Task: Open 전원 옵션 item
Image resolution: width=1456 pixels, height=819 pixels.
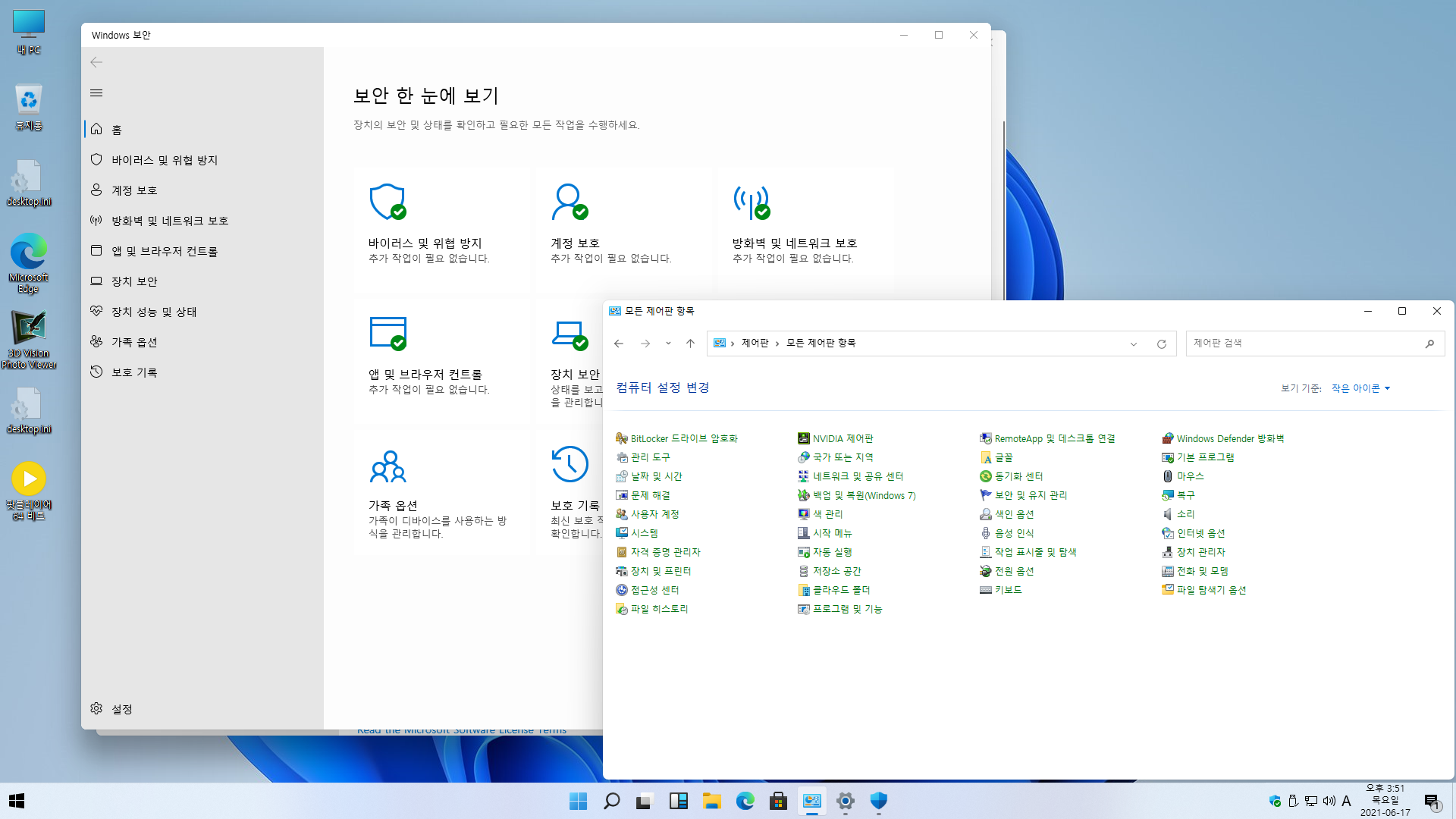Action: [x=1007, y=571]
